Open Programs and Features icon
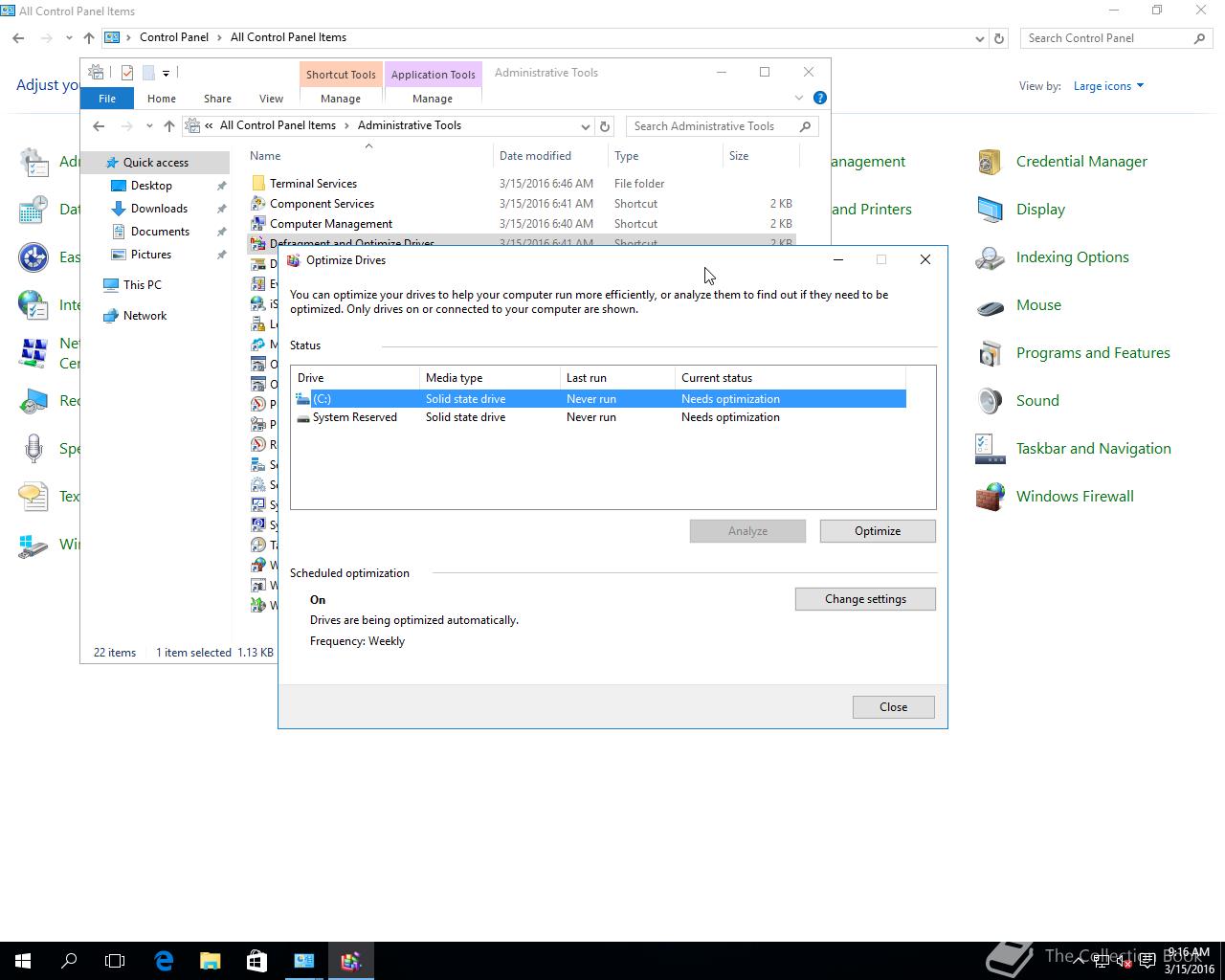 990,353
